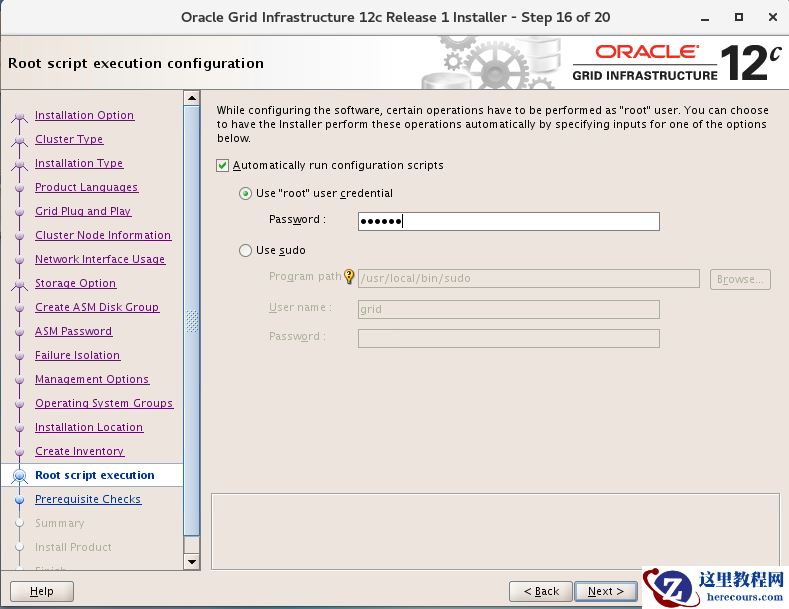Open Failure Isolation step link

[77, 355]
